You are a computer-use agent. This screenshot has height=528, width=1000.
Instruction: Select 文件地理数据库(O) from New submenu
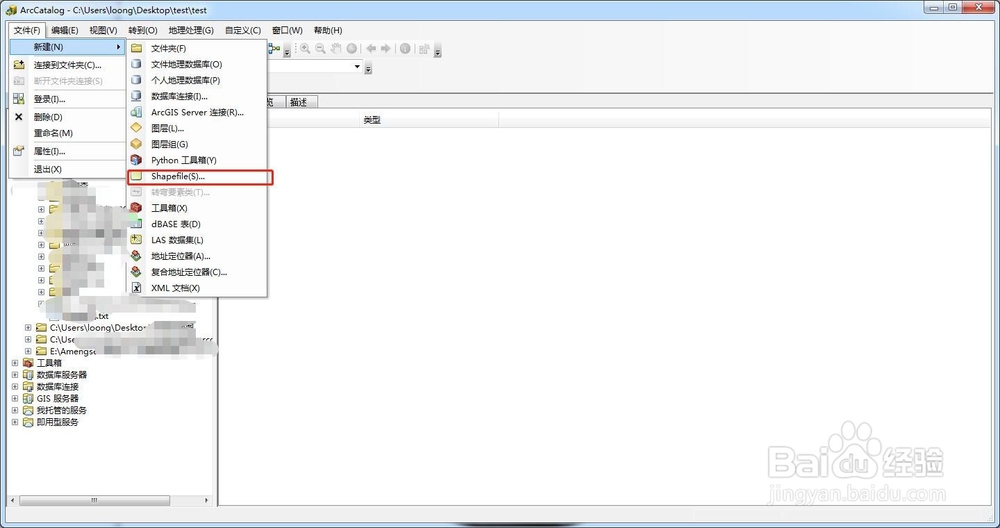(198, 64)
